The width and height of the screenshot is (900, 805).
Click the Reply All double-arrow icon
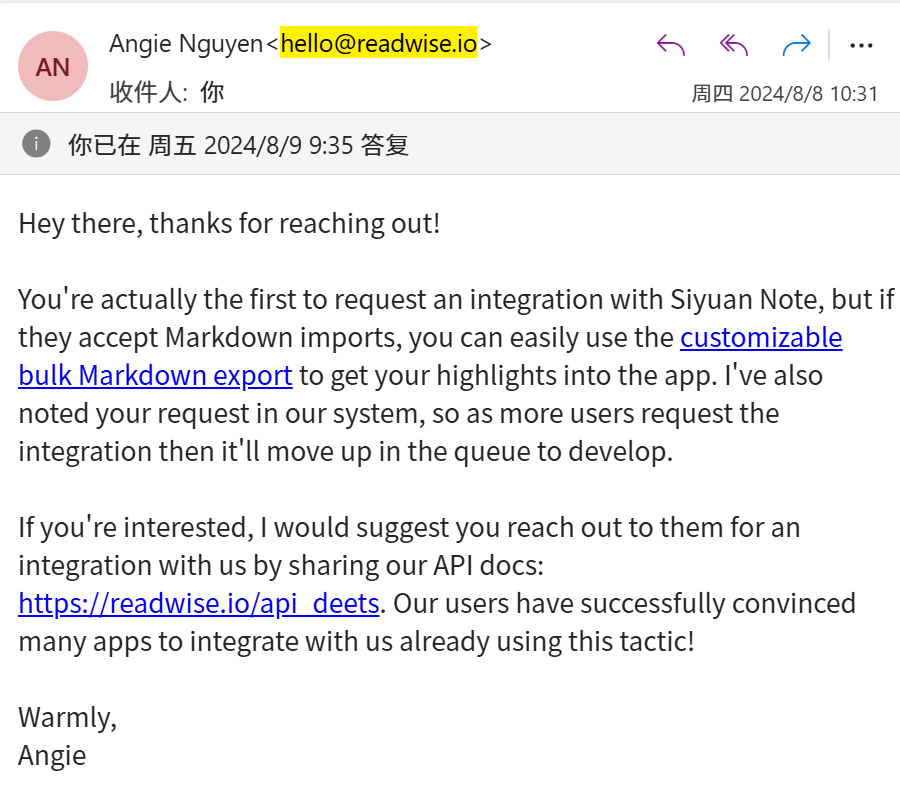[734, 45]
